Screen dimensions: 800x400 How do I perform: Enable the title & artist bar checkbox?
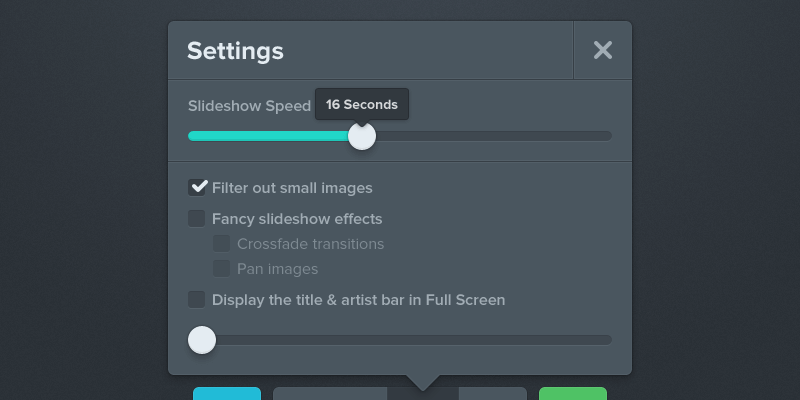coord(197,299)
